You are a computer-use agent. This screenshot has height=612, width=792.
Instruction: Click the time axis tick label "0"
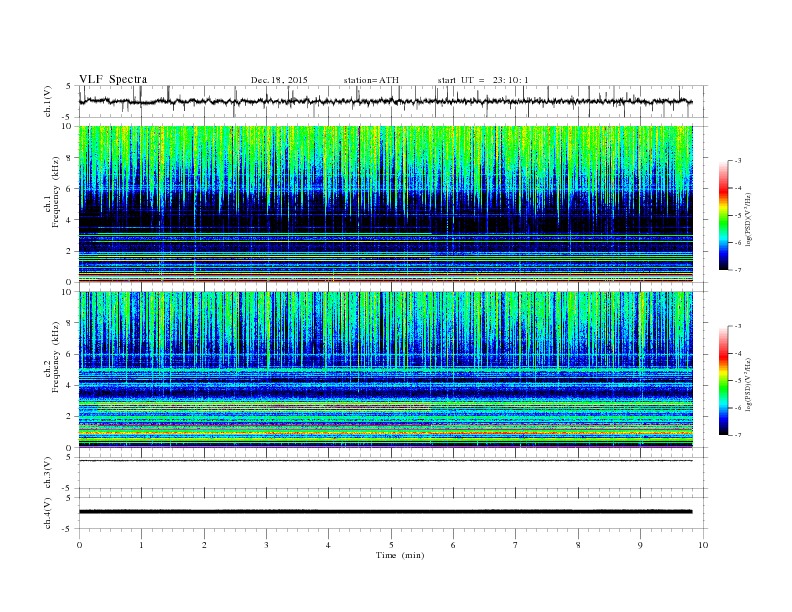click(79, 545)
